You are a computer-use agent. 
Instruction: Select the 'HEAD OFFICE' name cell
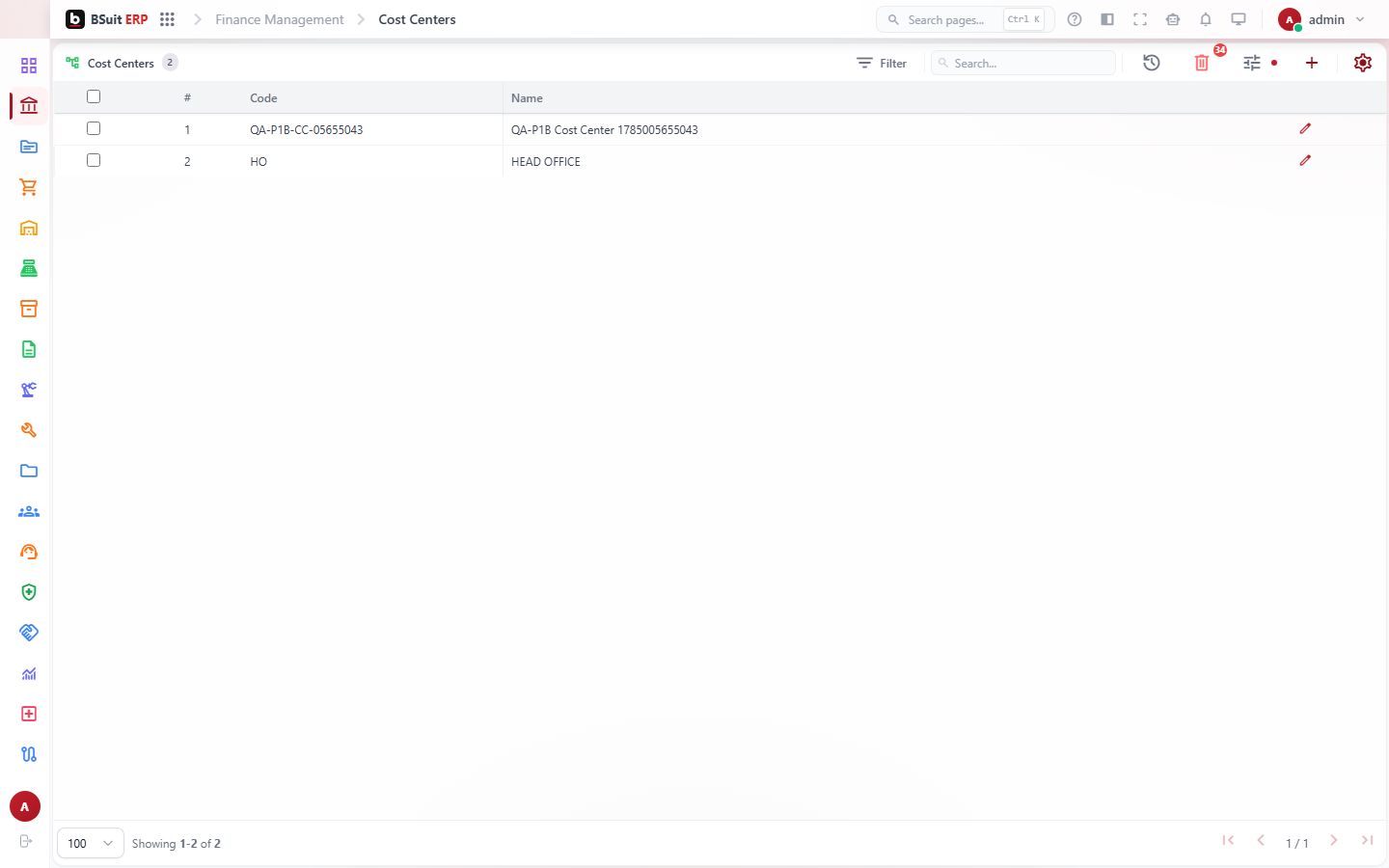tap(546, 162)
